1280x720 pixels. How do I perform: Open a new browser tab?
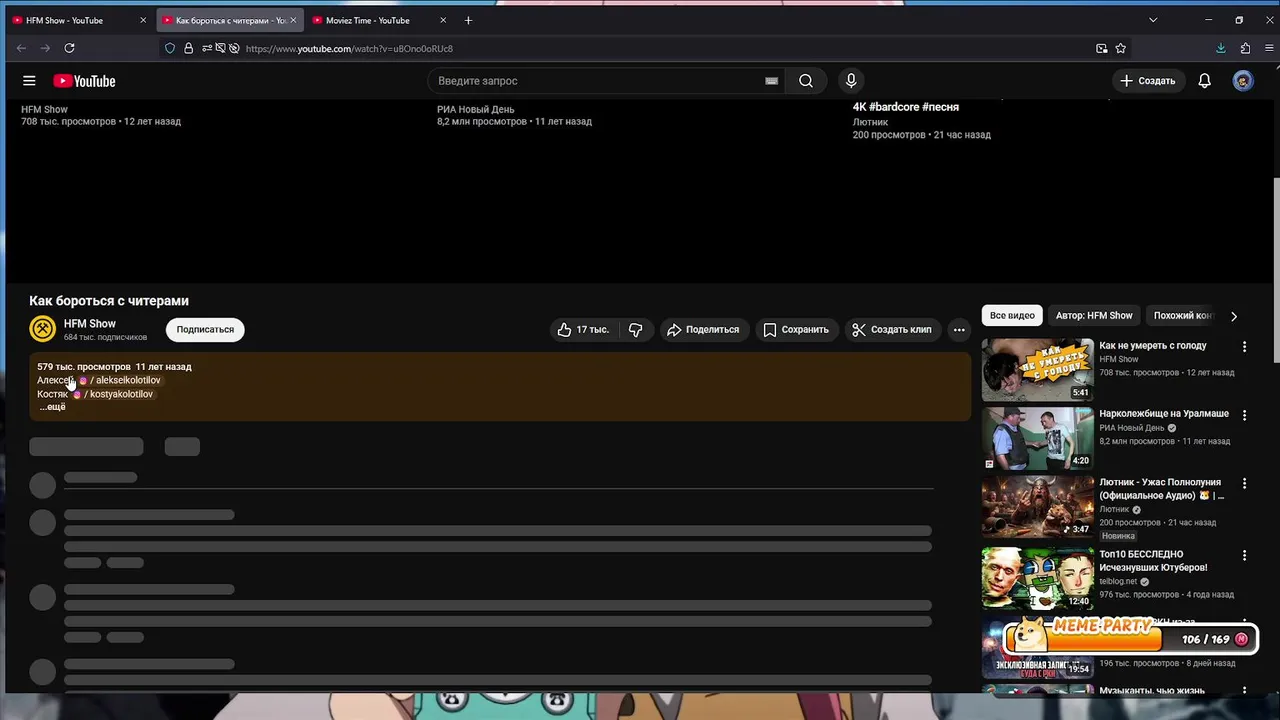pos(468,20)
